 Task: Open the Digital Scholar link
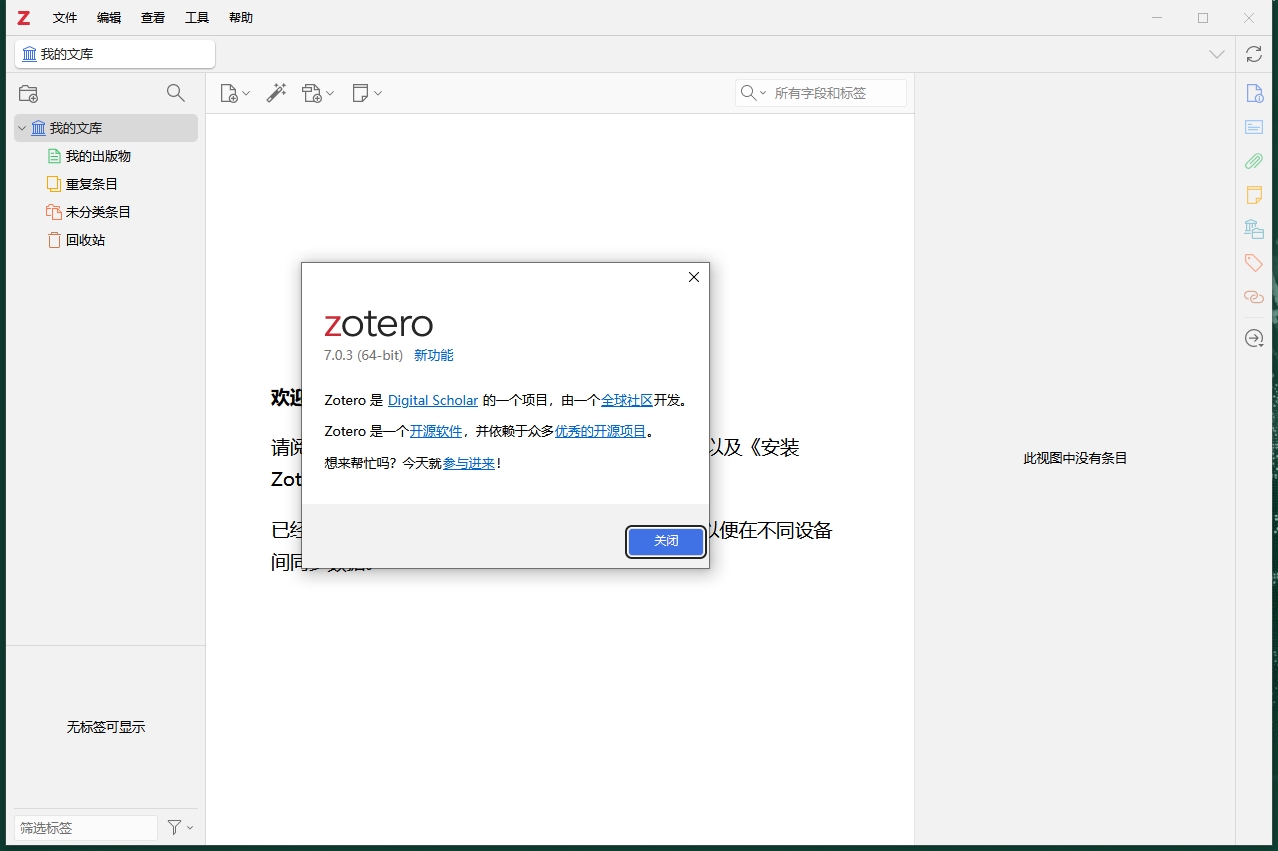pos(433,400)
